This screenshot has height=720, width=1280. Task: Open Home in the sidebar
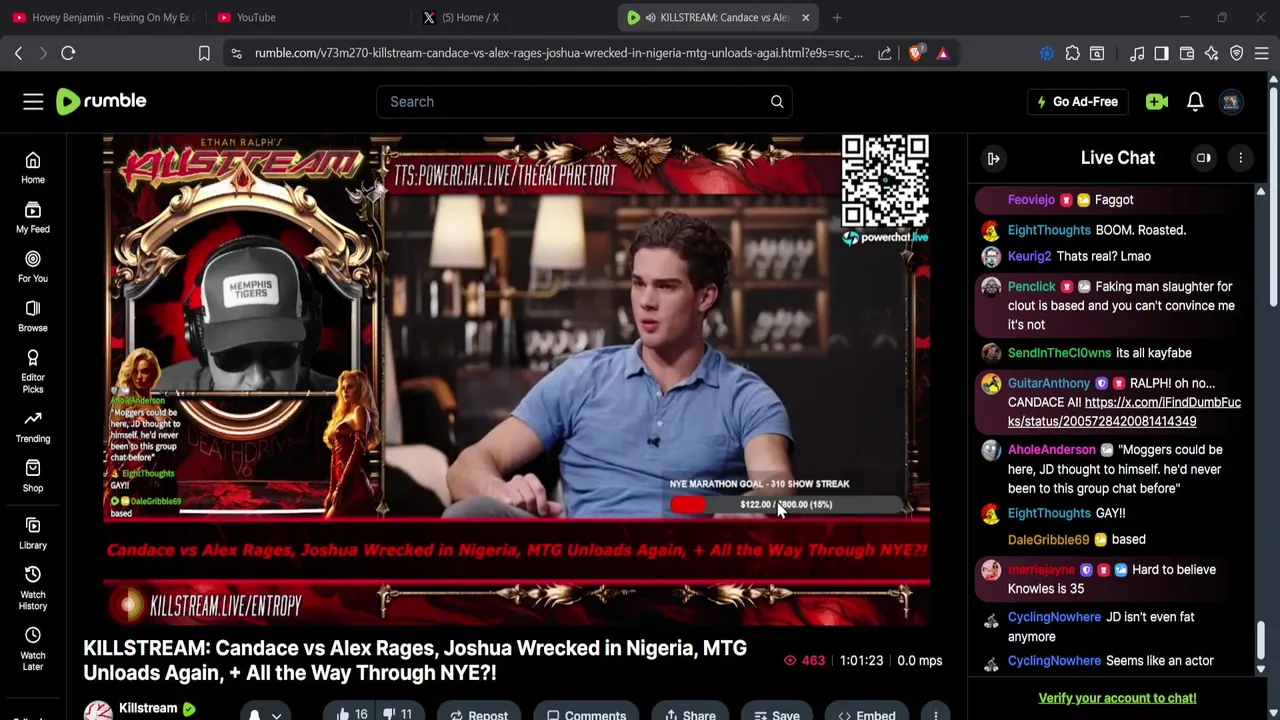point(33,168)
